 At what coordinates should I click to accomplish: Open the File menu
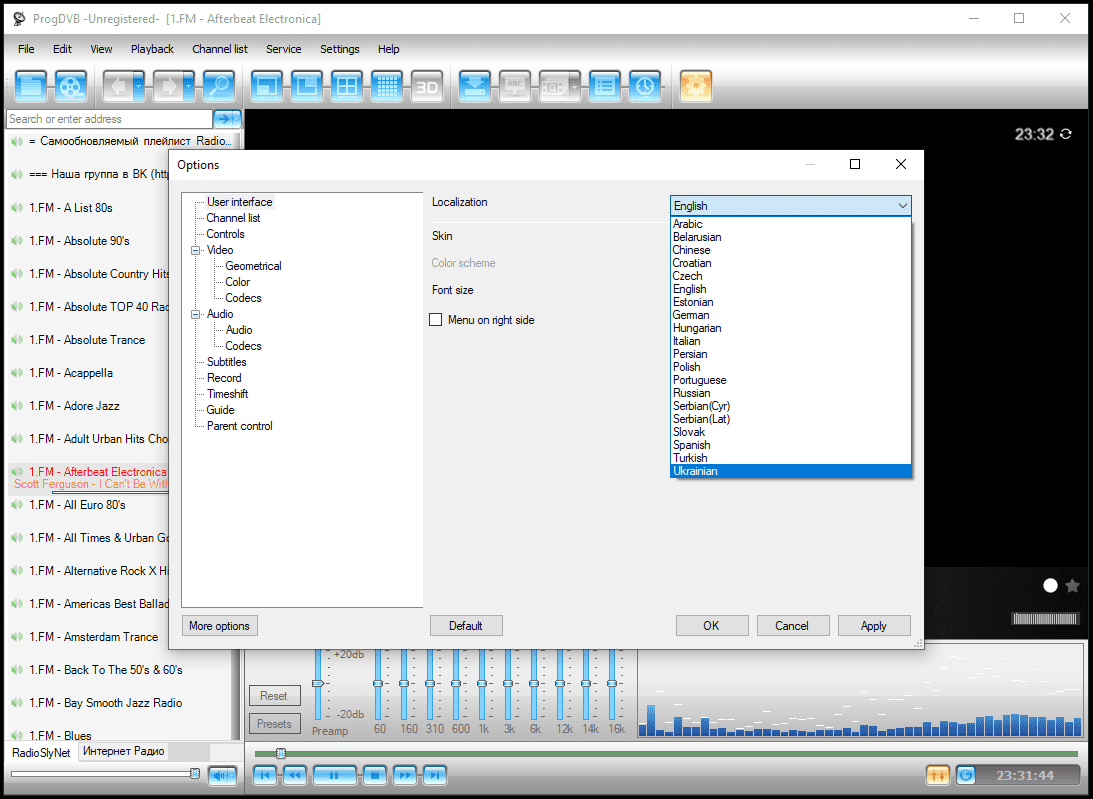(26, 49)
